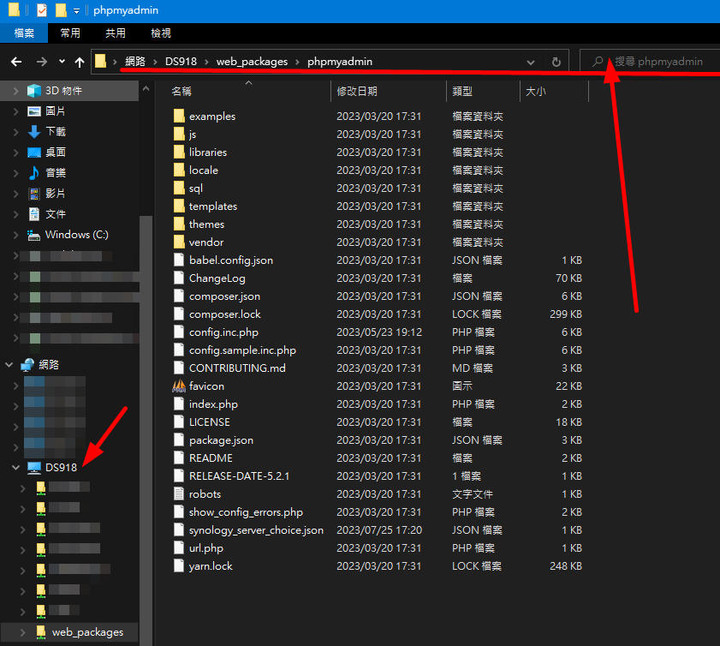Click the Back navigation arrow
The width and height of the screenshot is (720, 646).
pos(17,62)
